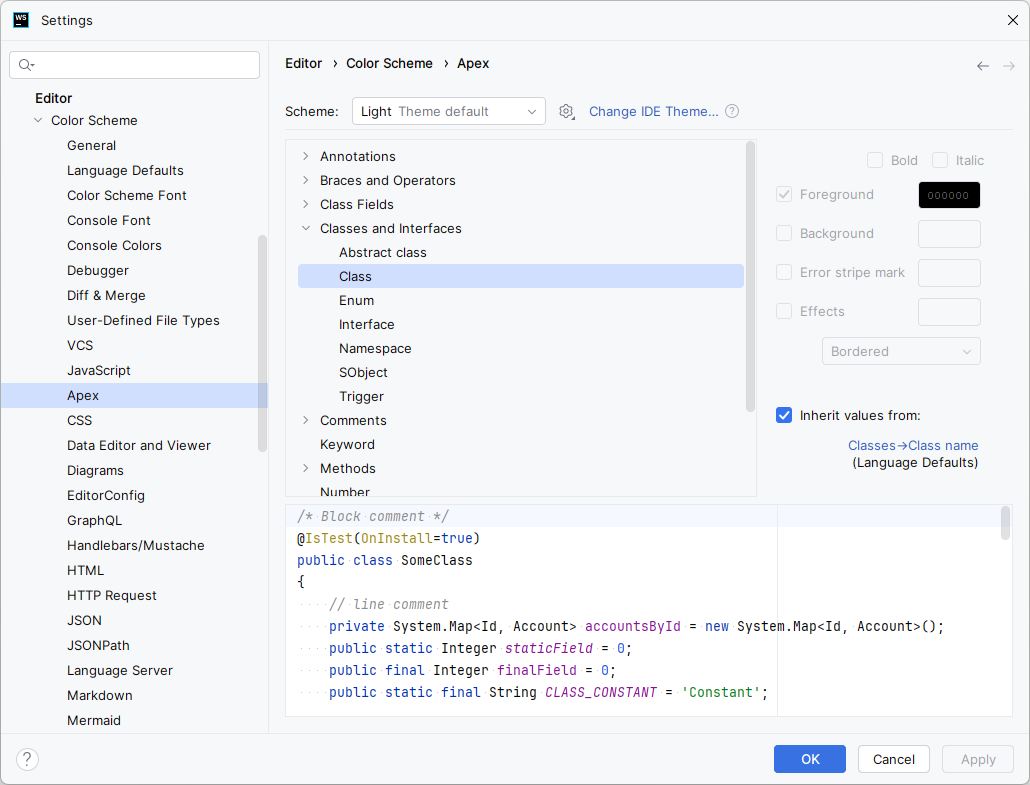The width and height of the screenshot is (1030, 785).
Task: Click into the settings search field
Action: pos(135,64)
